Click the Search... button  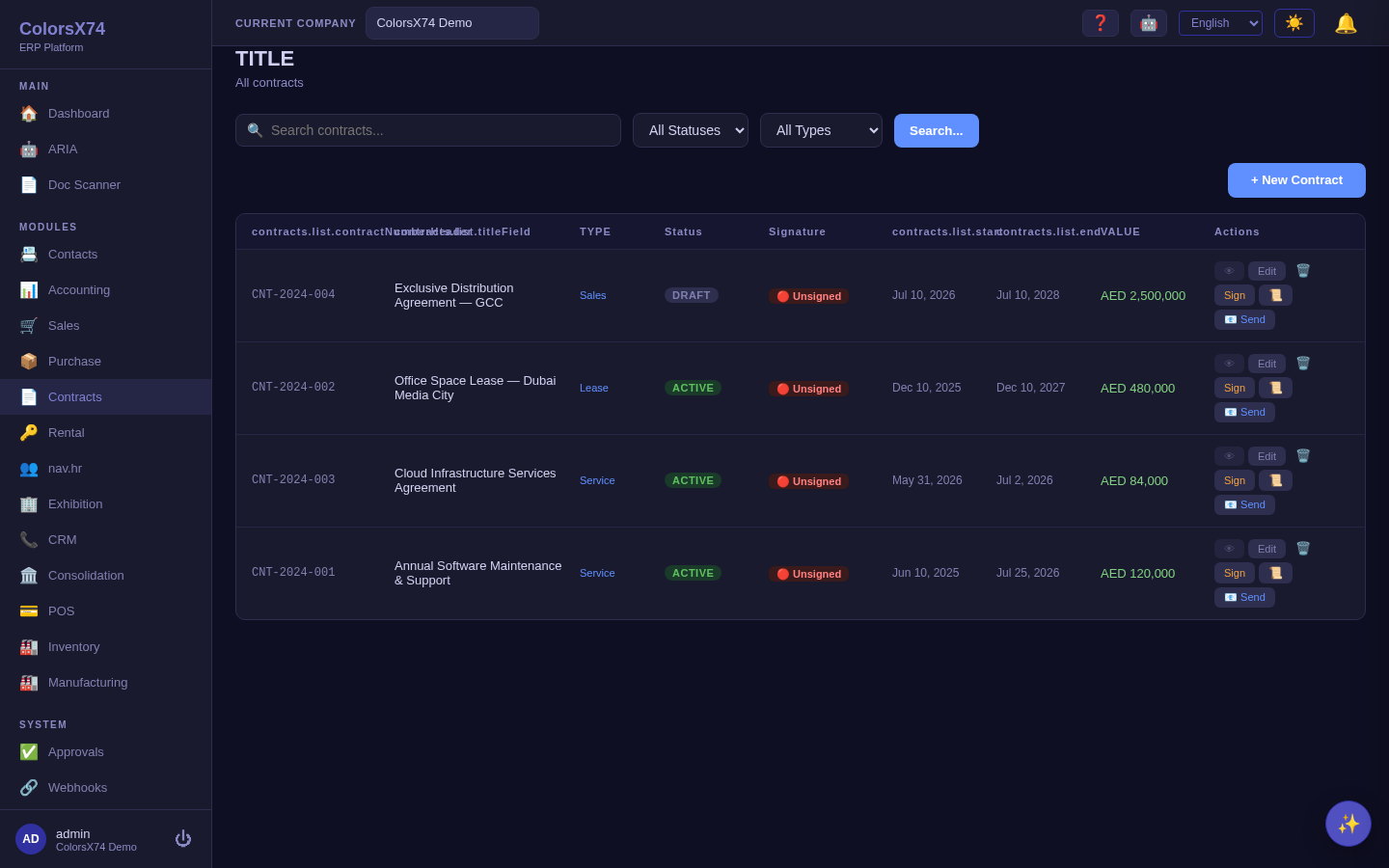[x=937, y=130]
